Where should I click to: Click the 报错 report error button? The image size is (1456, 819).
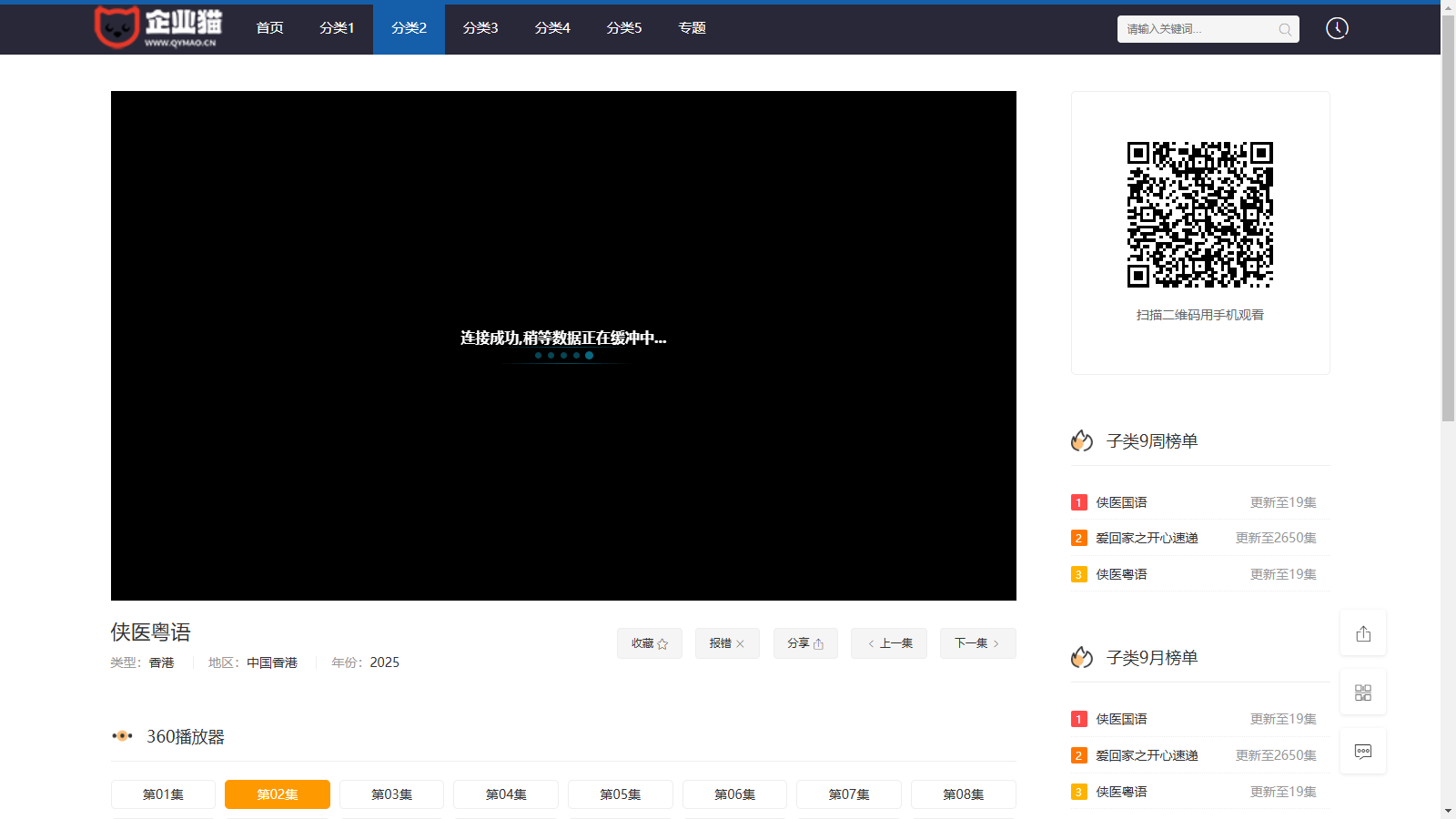tap(727, 643)
